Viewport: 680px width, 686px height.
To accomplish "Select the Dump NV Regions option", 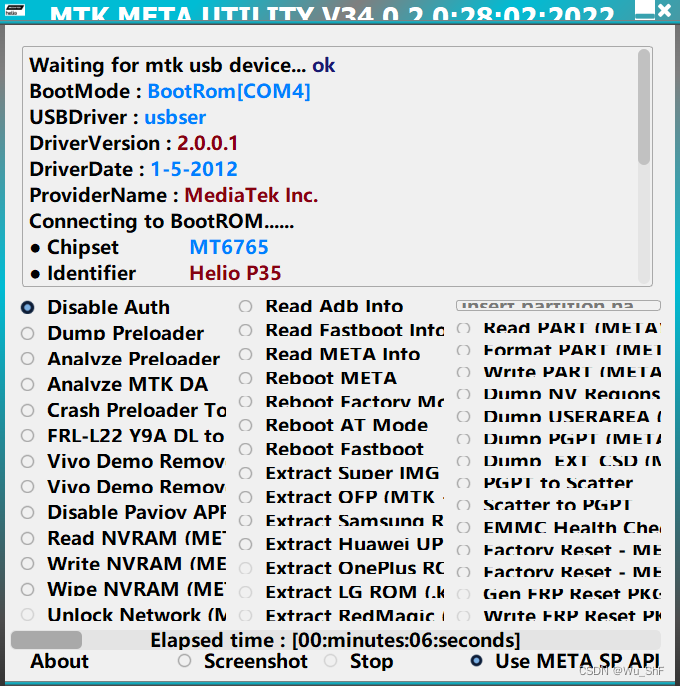I will 559,395.
